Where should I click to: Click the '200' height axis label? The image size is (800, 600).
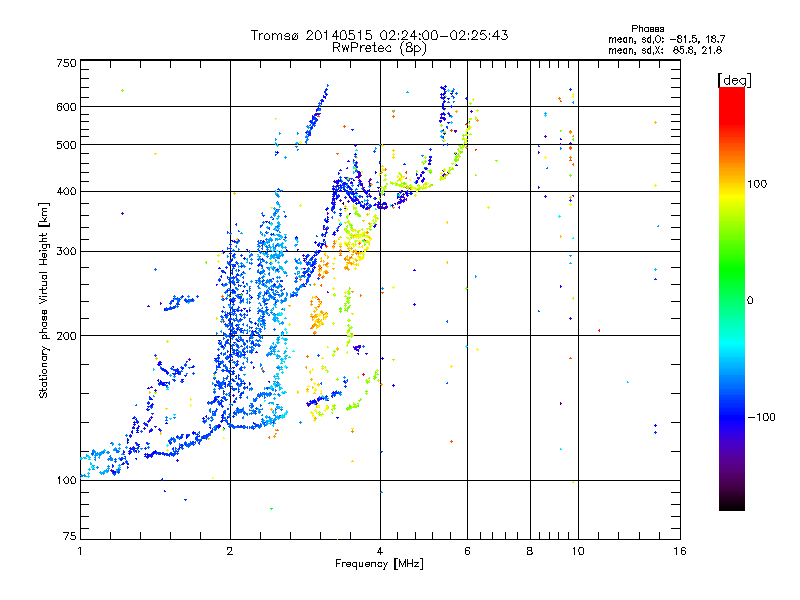point(67,336)
